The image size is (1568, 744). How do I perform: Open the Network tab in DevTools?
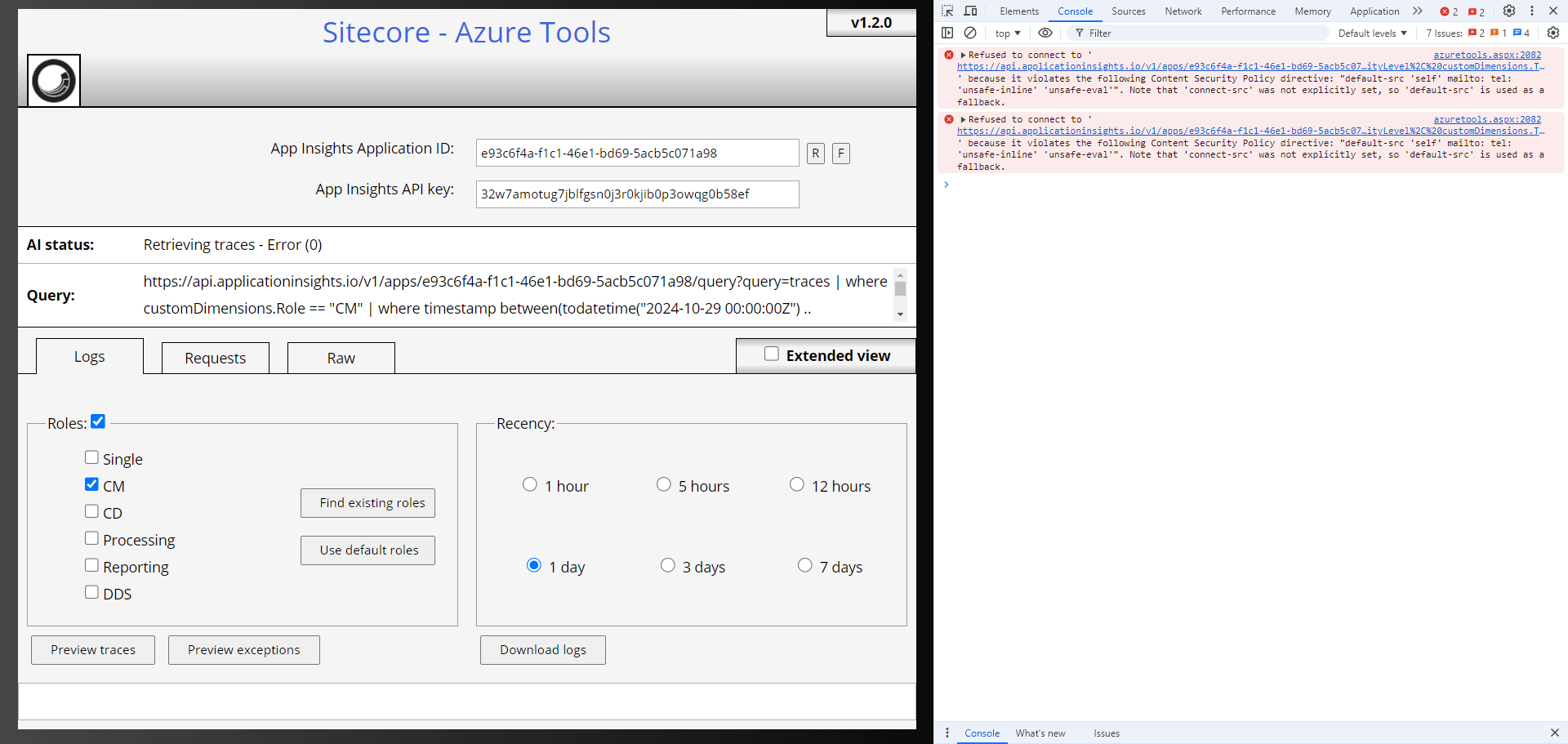click(x=1183, y=11)
